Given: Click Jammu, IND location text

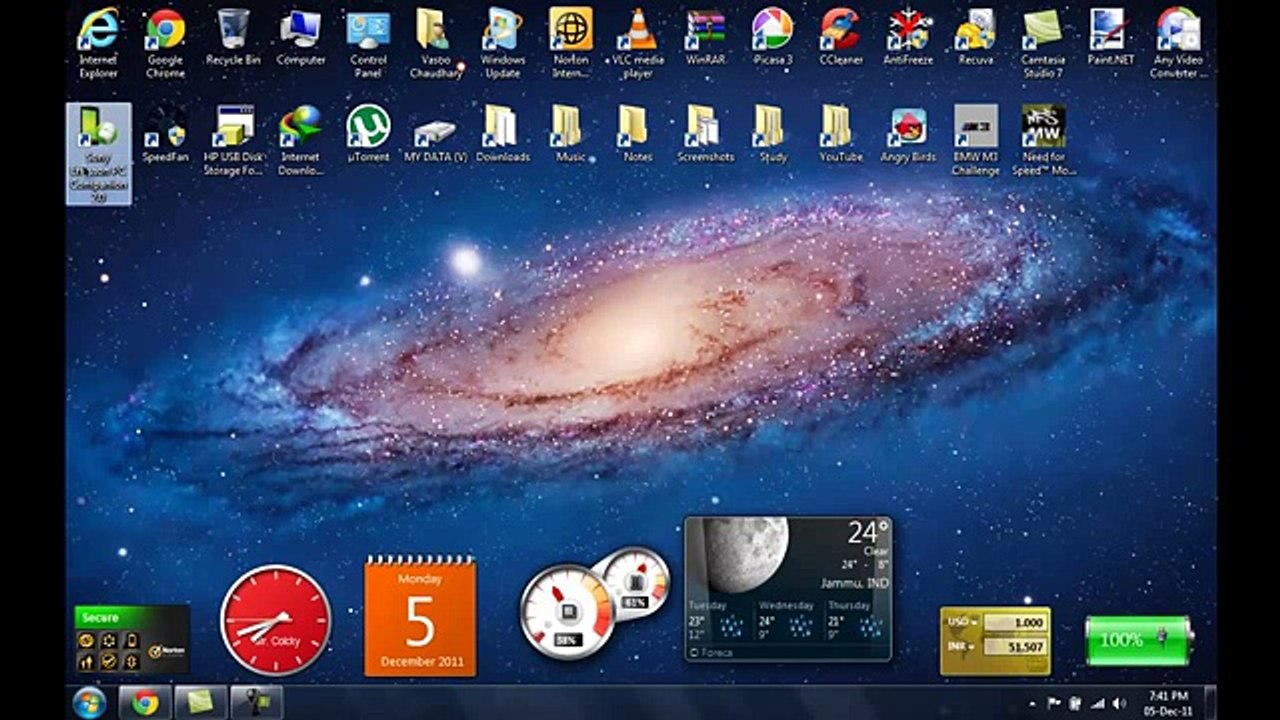Looking at the screenshot, I should (x=853, y=583).
